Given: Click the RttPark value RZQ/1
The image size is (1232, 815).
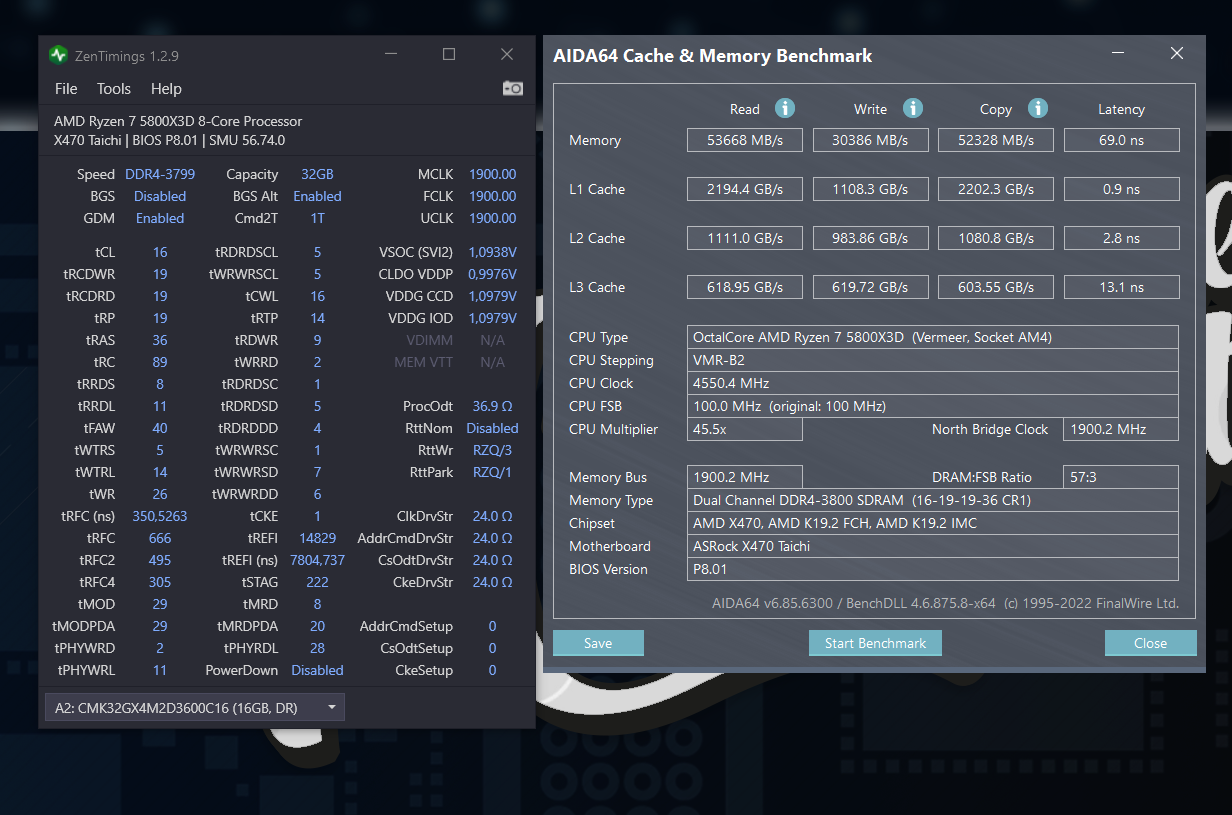Looking at the screenshot, I should click(493, 472).
